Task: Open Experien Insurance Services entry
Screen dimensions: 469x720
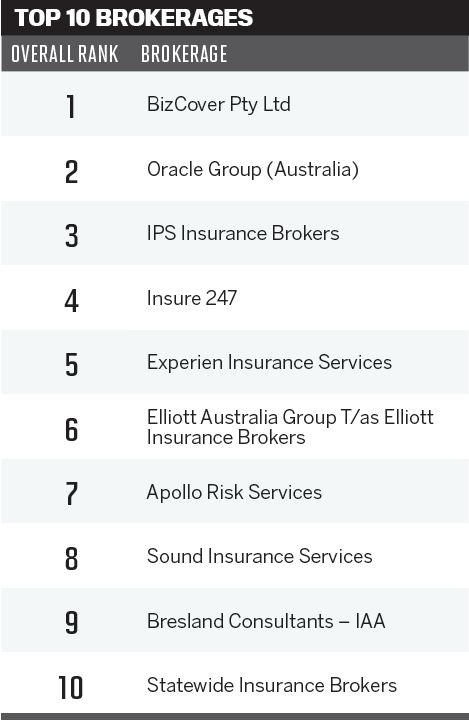Action: click(x=269, y=362)
